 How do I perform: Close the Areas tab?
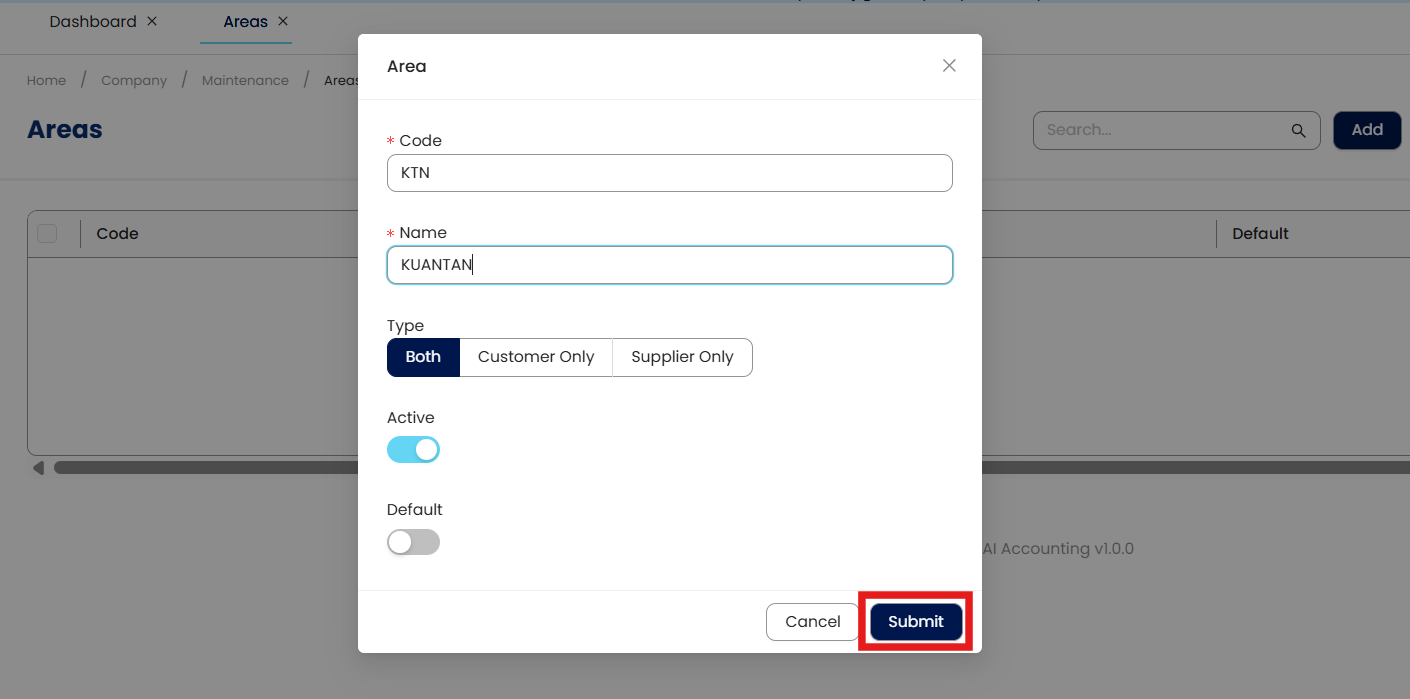tap(283, 21)
